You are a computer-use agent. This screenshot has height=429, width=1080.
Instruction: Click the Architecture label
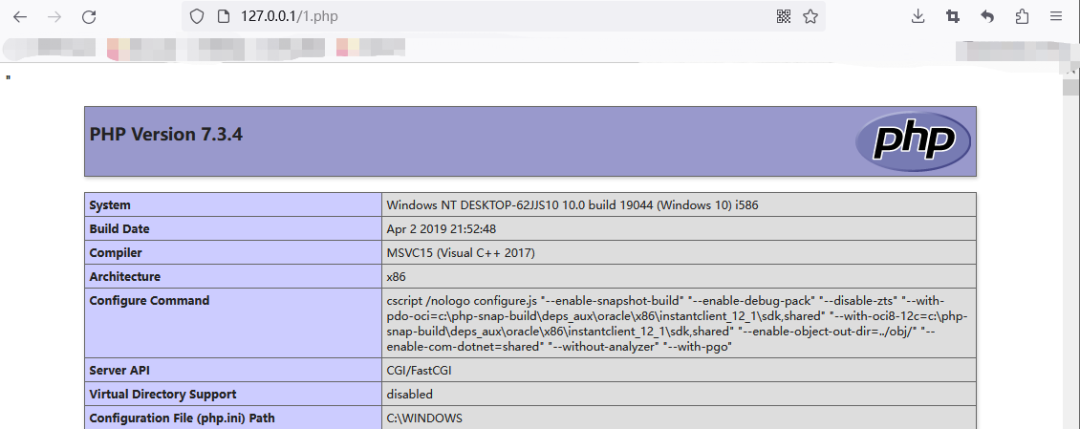point(125,277)
